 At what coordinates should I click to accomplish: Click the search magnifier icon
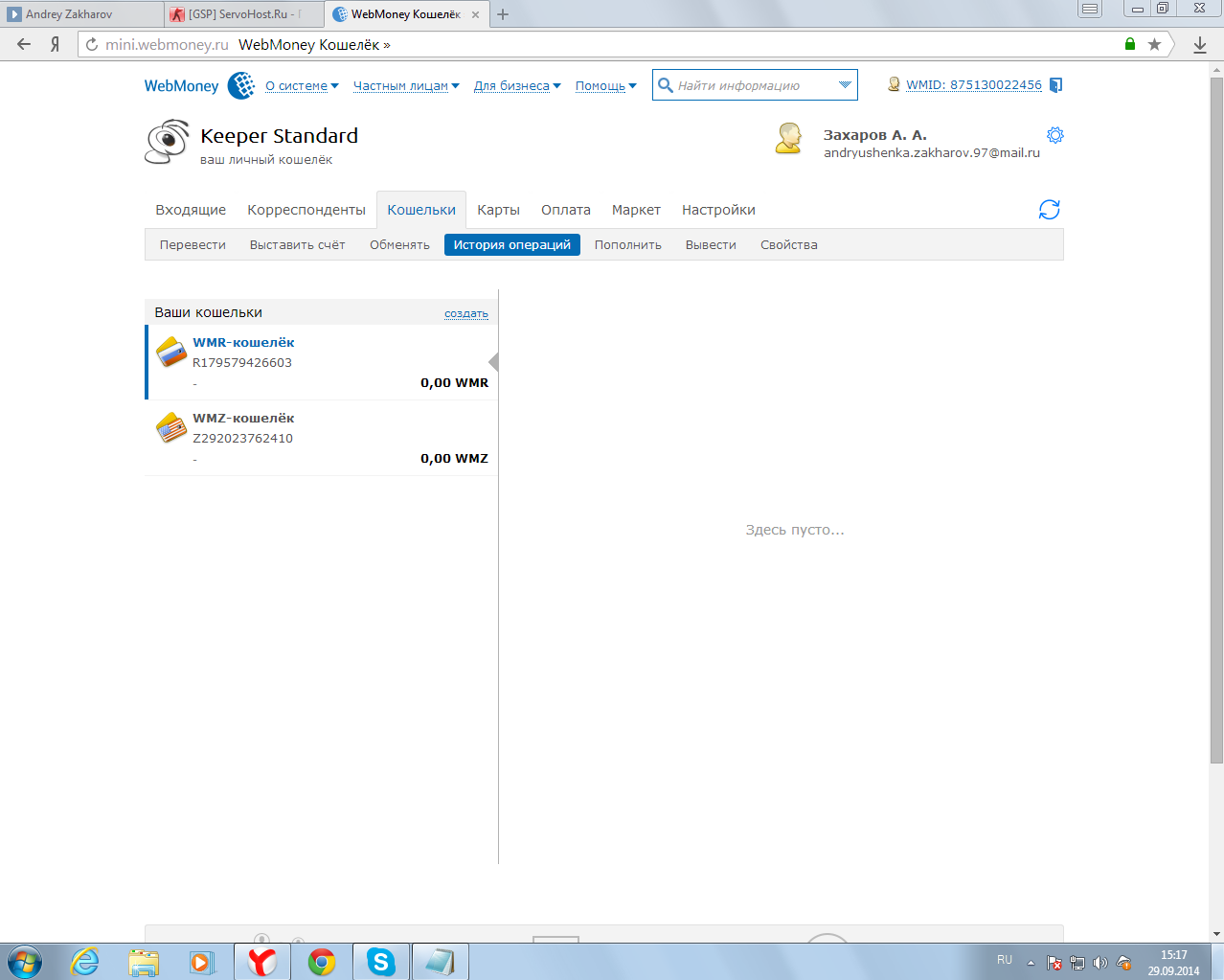click(x=666, y=85)
